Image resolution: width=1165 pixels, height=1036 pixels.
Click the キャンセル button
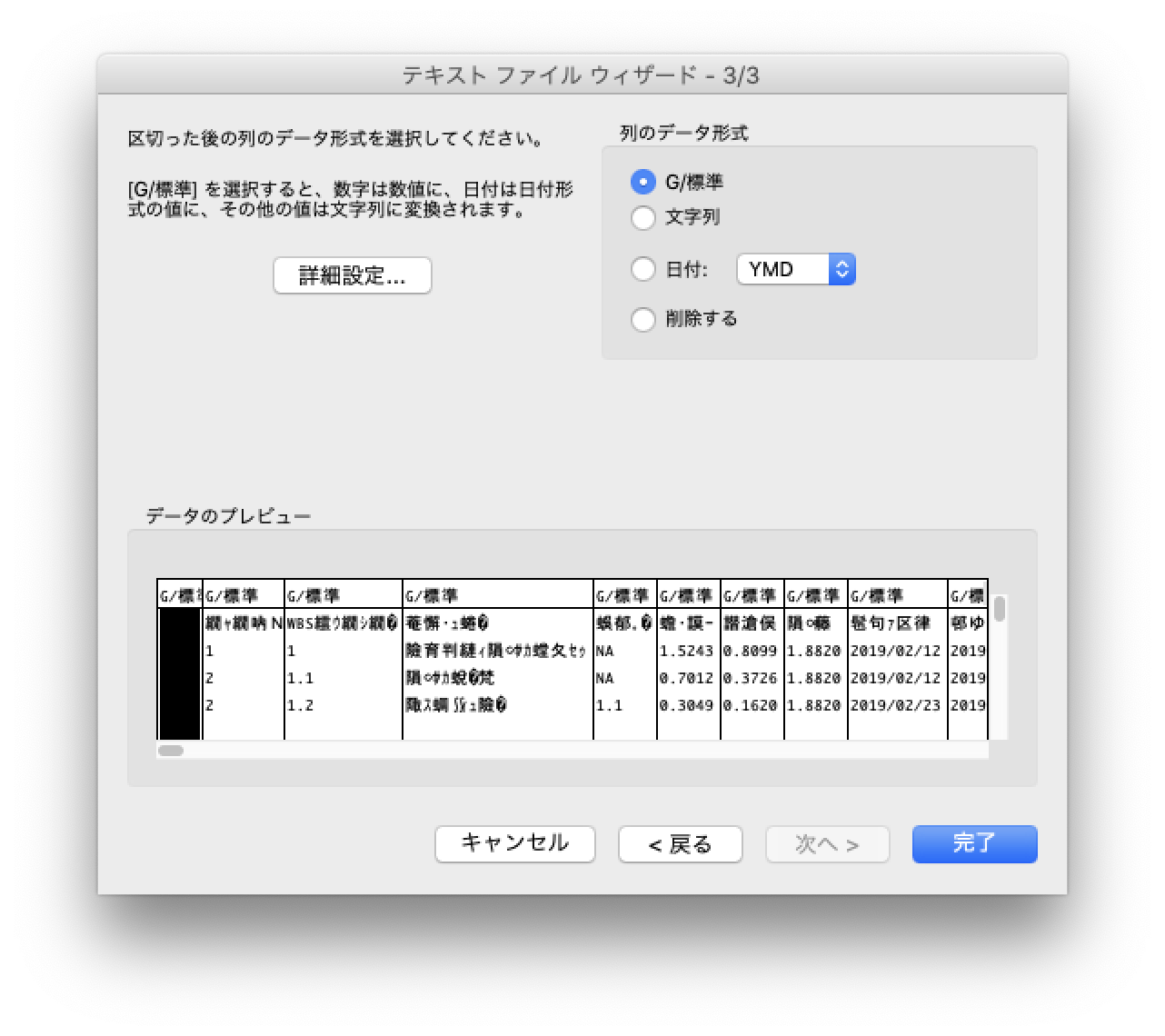click(x=515, y=843)
